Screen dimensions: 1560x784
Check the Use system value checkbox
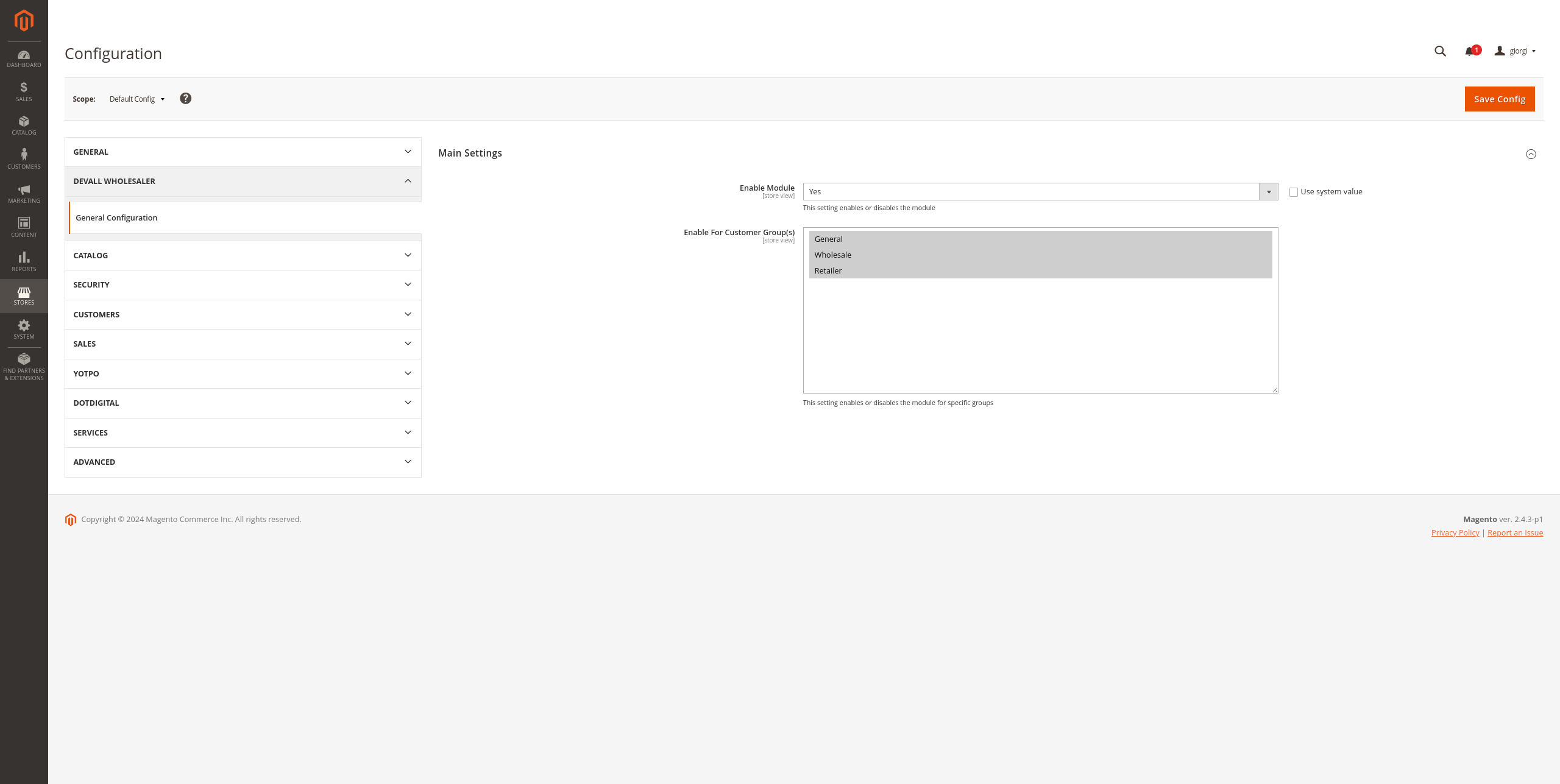point(1294,192)
